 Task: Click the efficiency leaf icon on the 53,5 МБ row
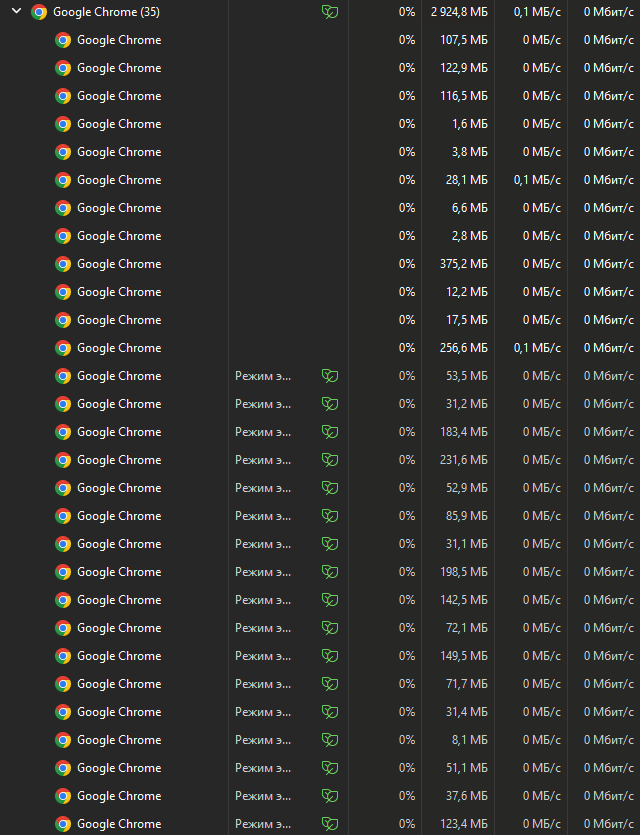[x=329, y=376]
